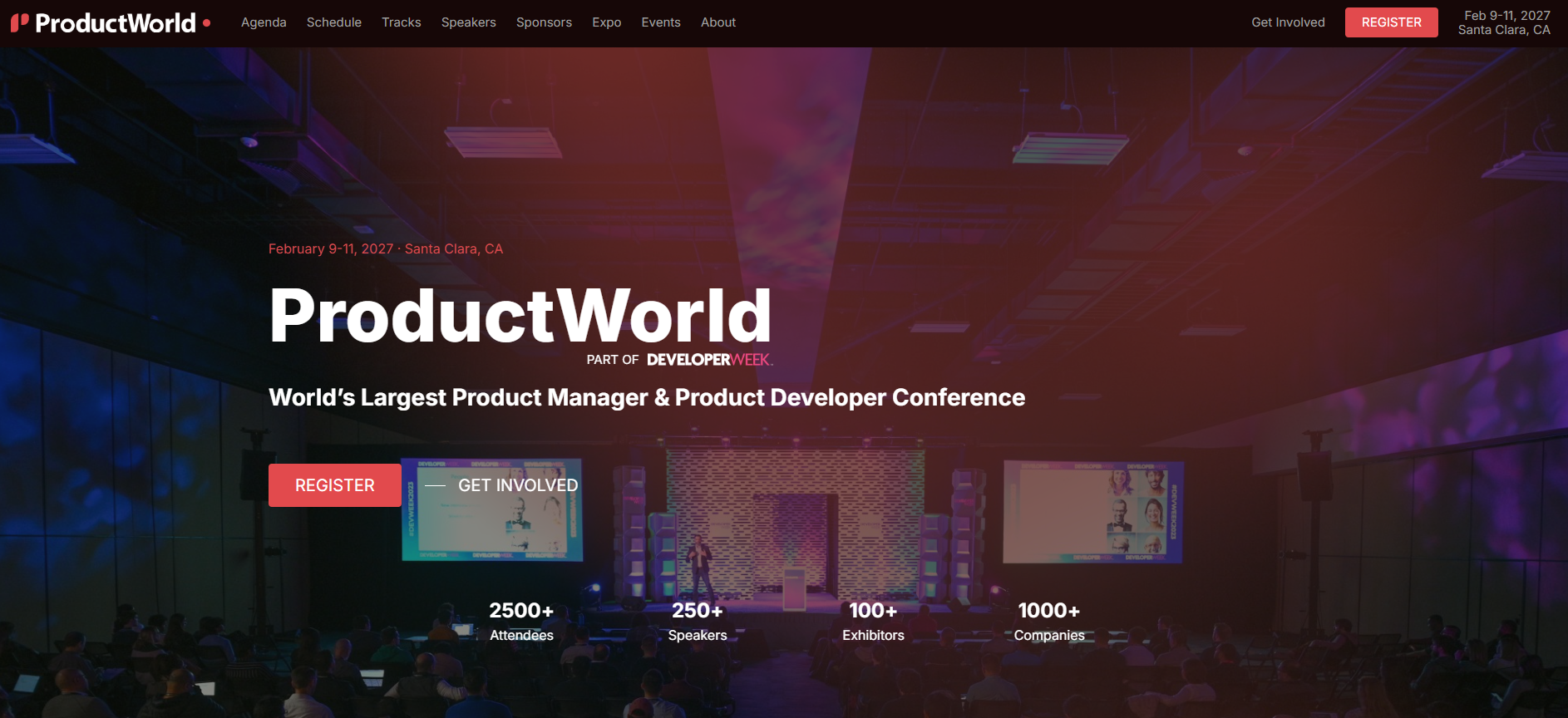Click the 100+ Exhibitors statistic

[873, 622]
